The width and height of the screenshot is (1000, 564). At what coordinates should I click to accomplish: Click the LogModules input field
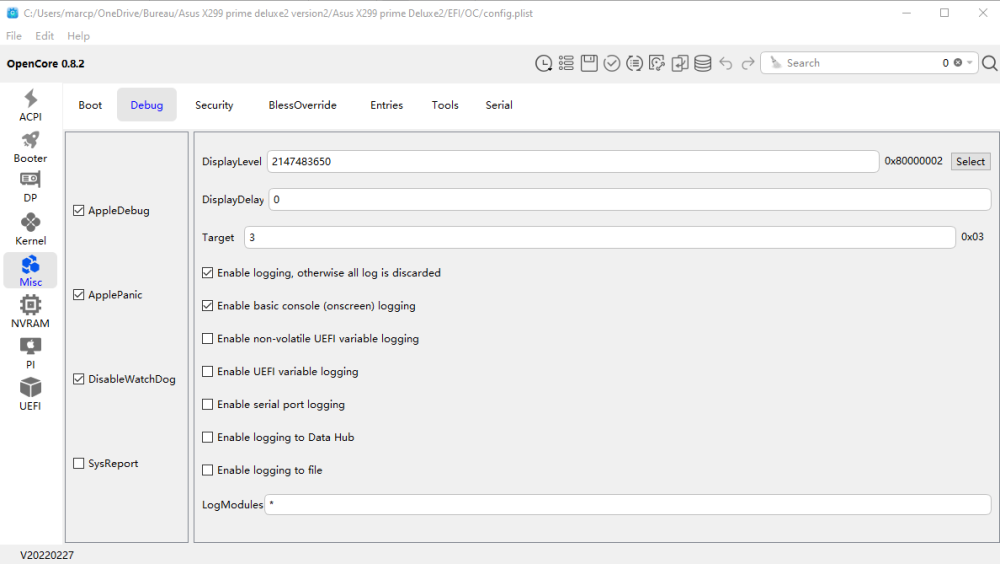pos(628,505)
